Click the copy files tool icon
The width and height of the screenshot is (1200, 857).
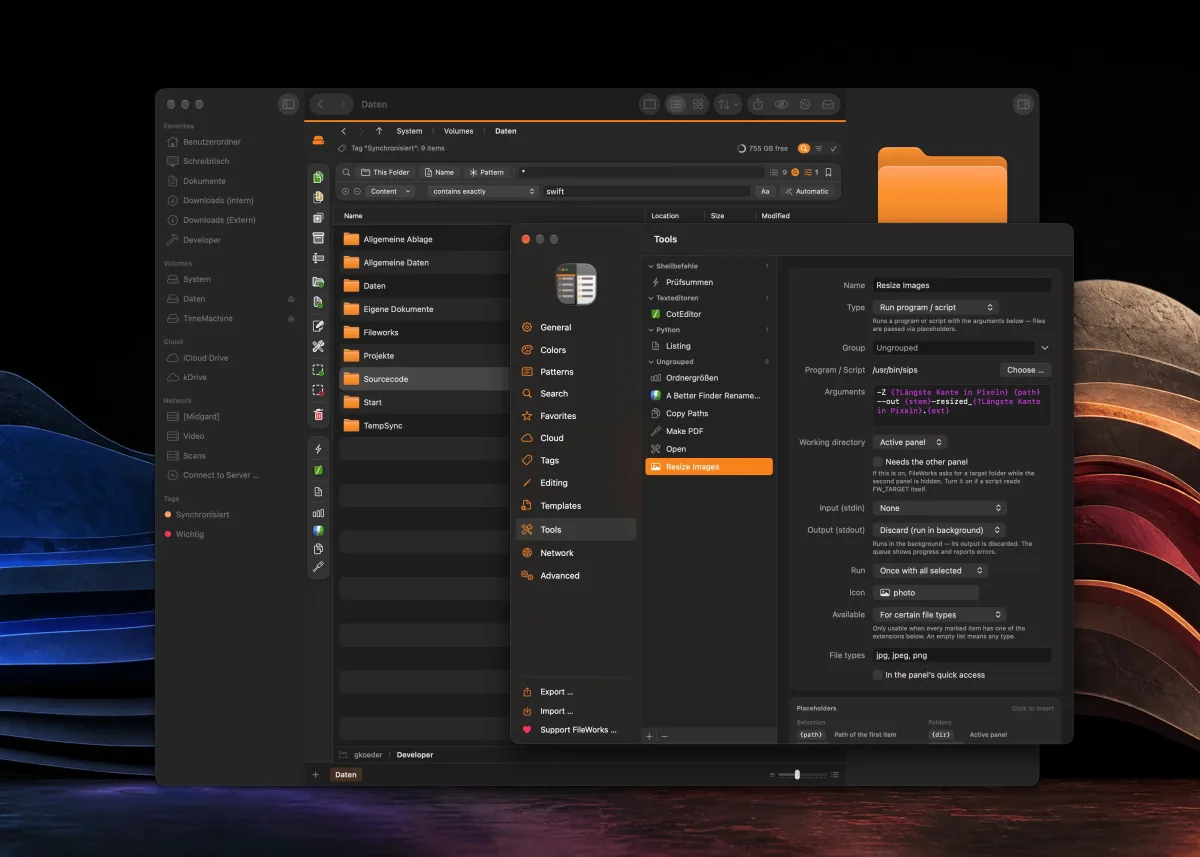point(318,177)
